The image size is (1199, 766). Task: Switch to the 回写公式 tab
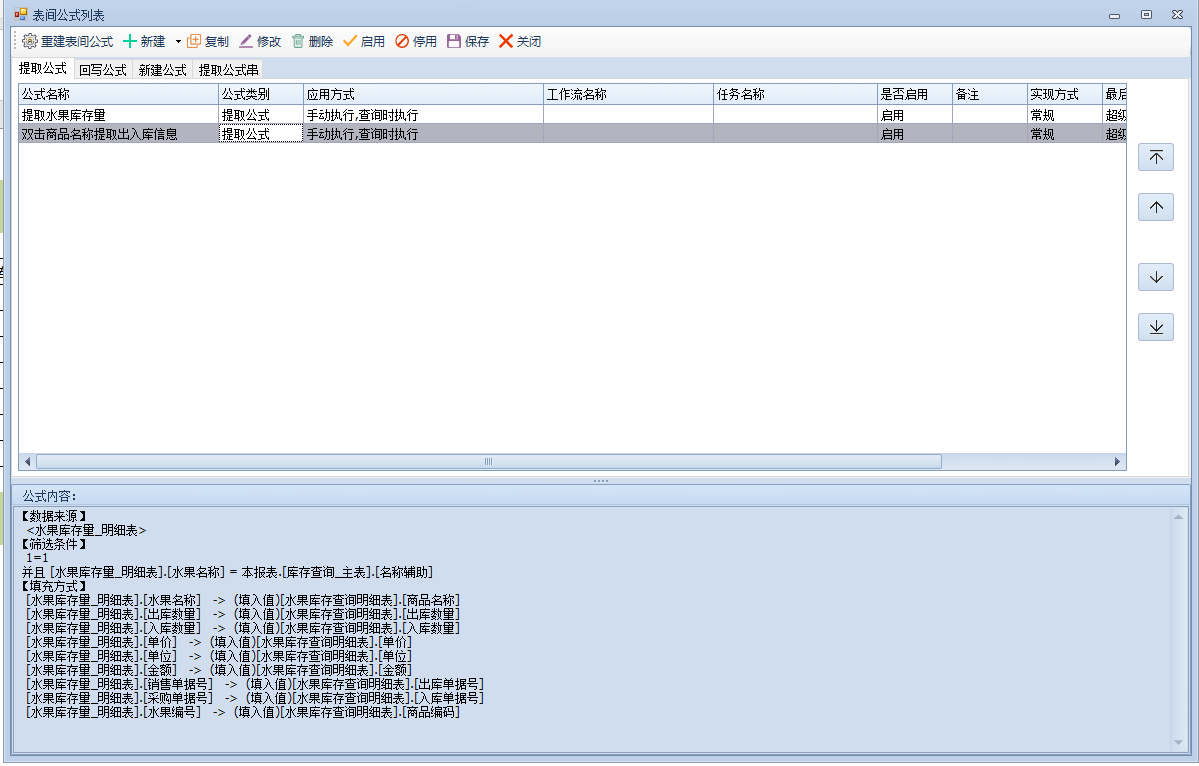tap(102, 70)
